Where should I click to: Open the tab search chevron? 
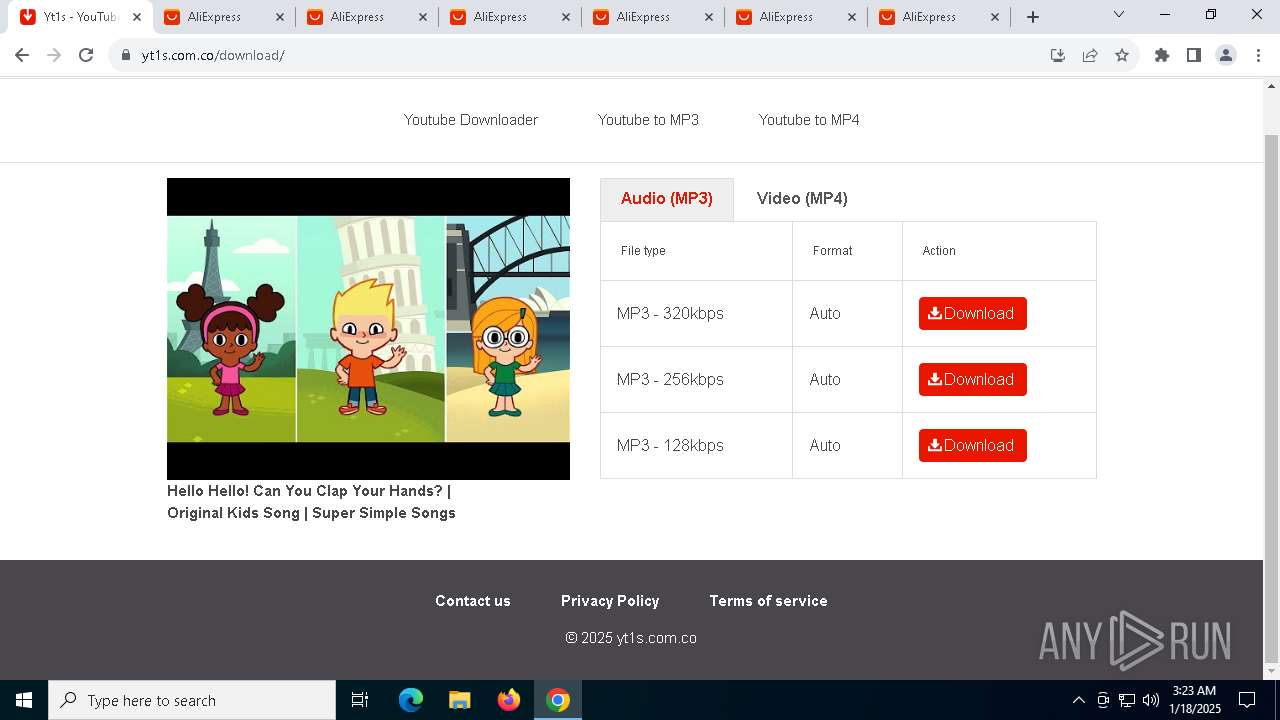1119,14
